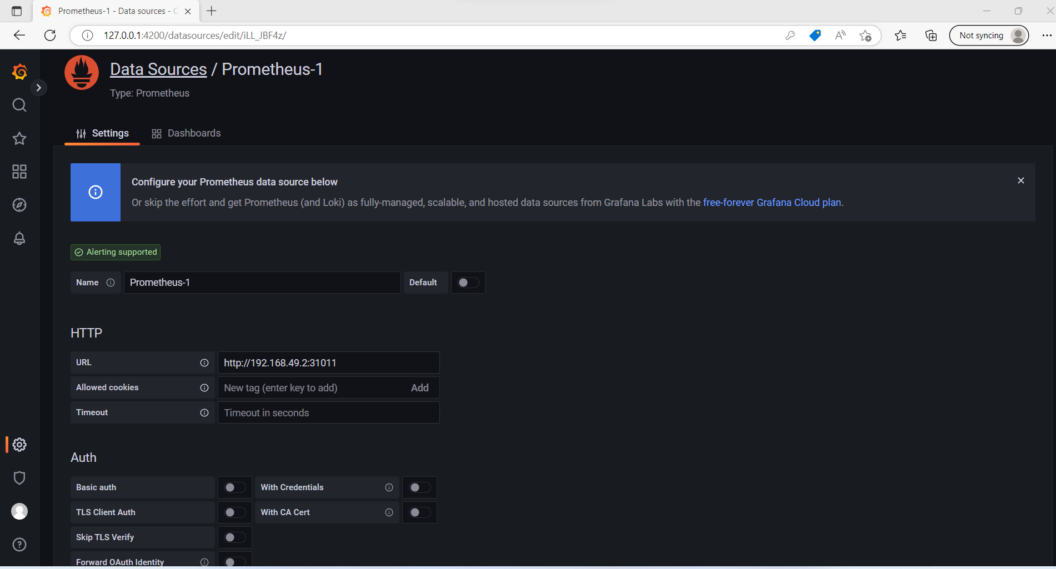
Task: Open the Alerting bell icon
Action: (x=19, y=238)
